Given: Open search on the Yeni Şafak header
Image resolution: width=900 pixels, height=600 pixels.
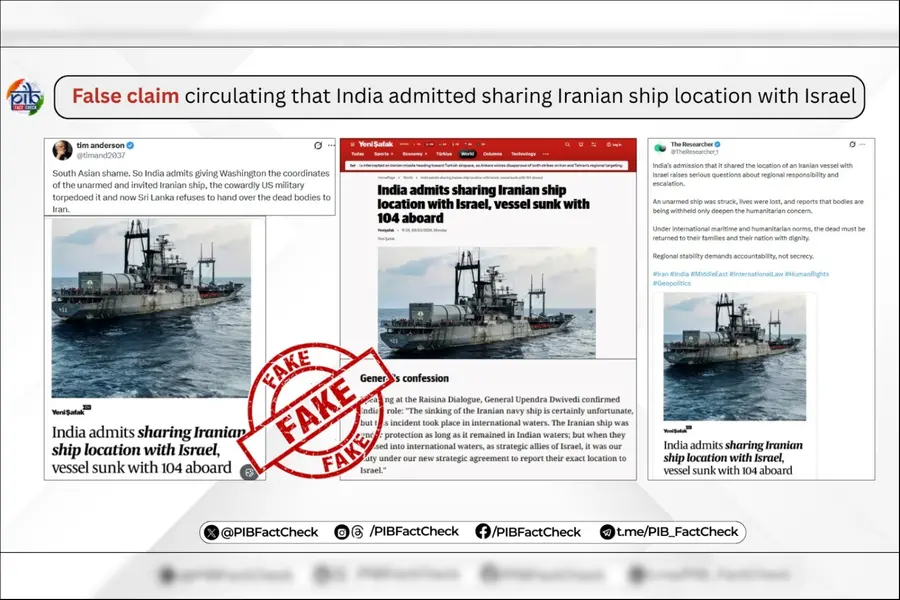Looking at the screenshot, I should pyautogui.click(x=567, y=145).
